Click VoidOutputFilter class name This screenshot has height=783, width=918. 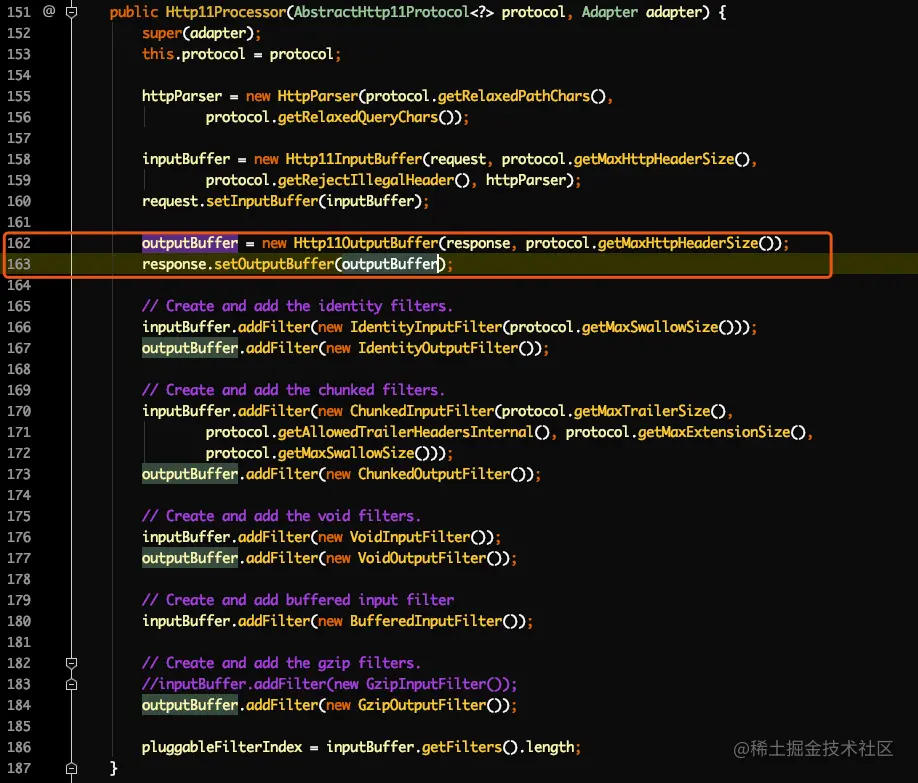(422, 558)
